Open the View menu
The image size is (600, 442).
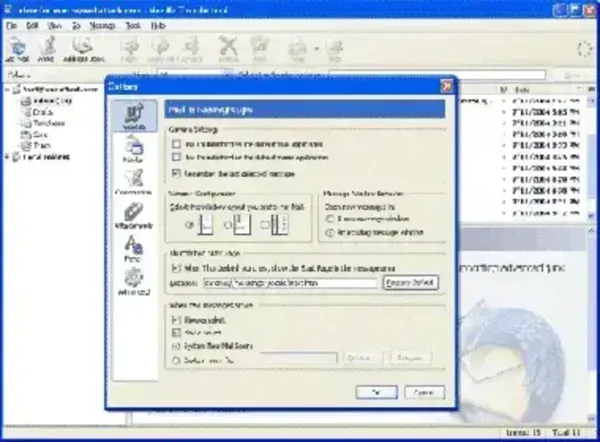(x=55, y=26)
